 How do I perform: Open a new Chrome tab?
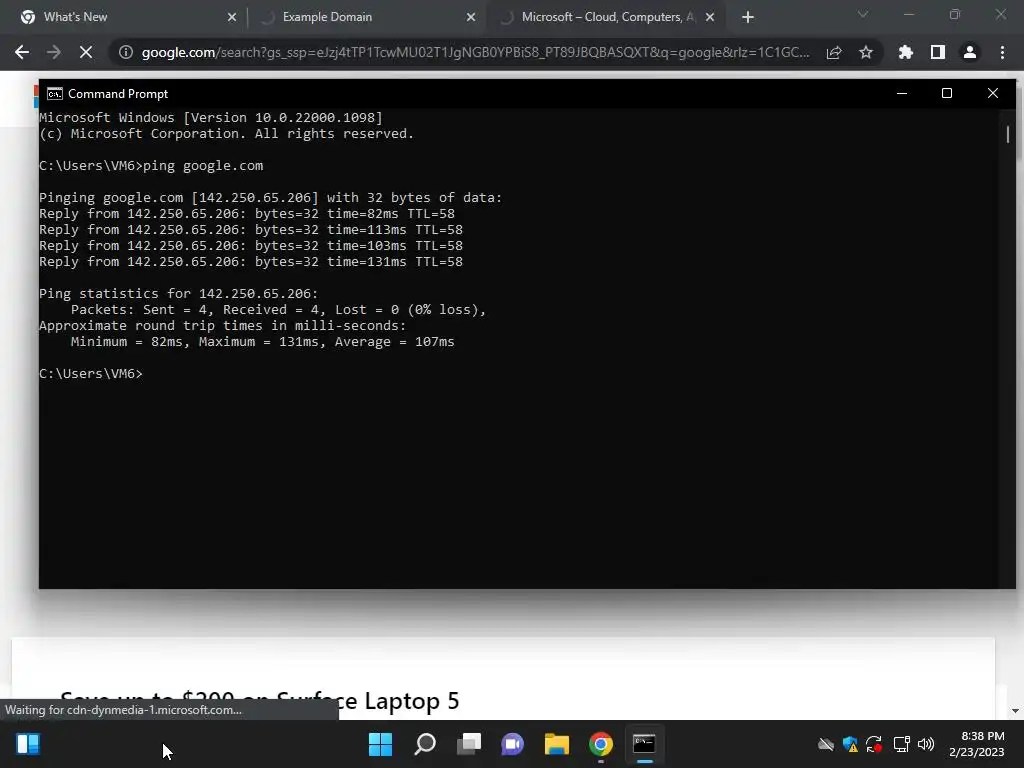[748, 17]
